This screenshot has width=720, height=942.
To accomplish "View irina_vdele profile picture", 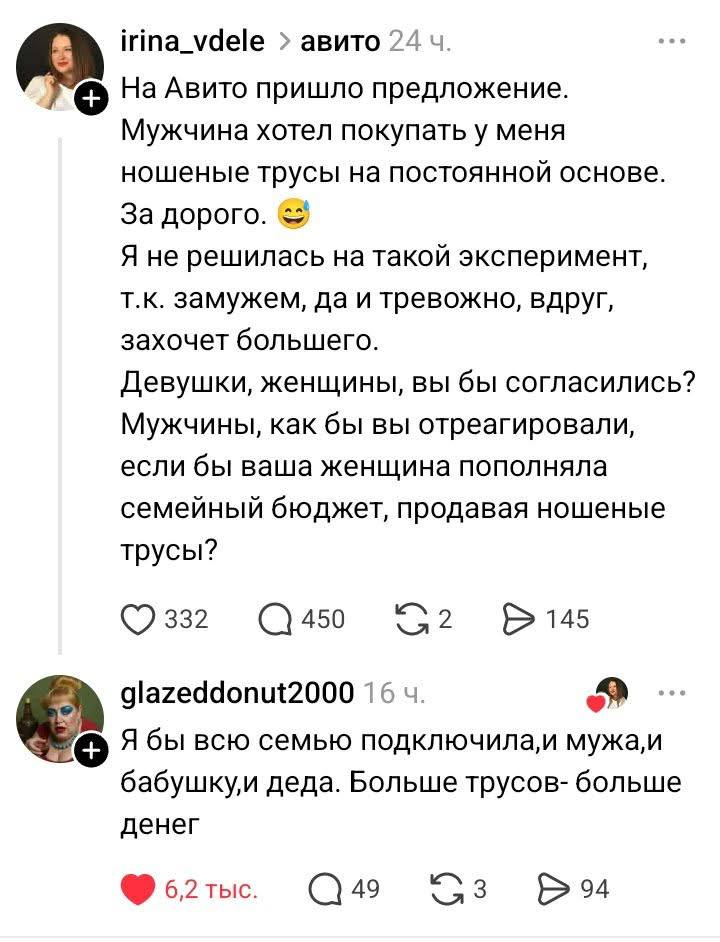I will pos(59,67).
